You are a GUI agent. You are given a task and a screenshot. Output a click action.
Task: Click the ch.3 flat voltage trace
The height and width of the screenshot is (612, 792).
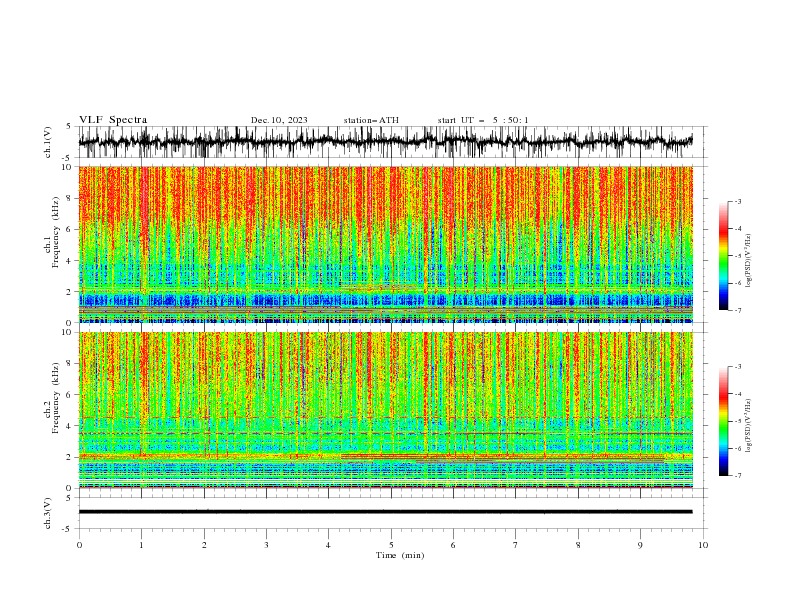[x=385, y=512]
